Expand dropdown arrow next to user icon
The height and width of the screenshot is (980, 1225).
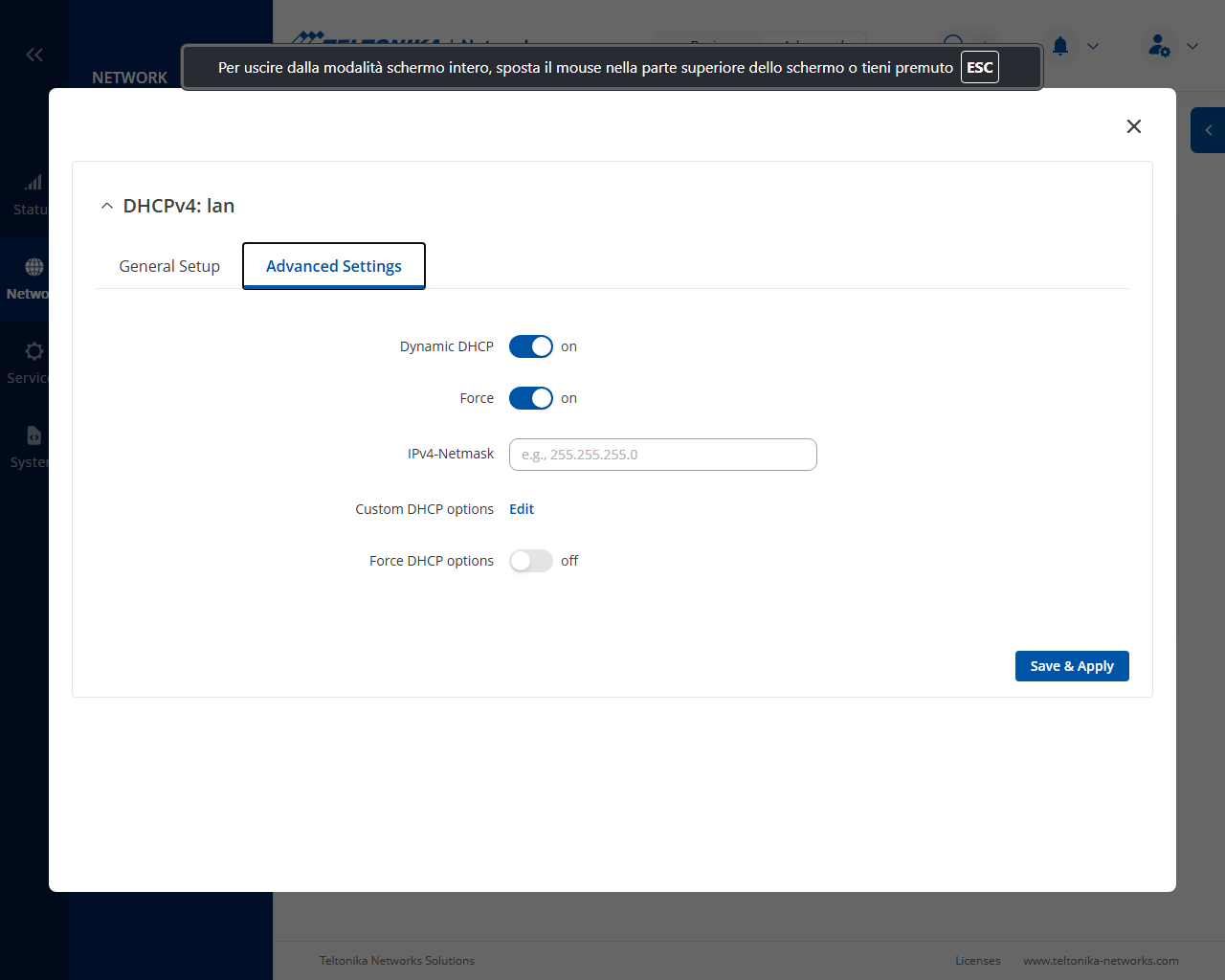1192,46
